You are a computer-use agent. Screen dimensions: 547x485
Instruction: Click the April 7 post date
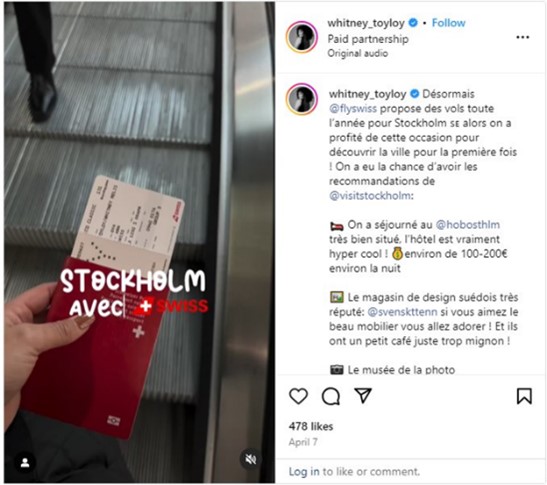[x=303, y=442]
